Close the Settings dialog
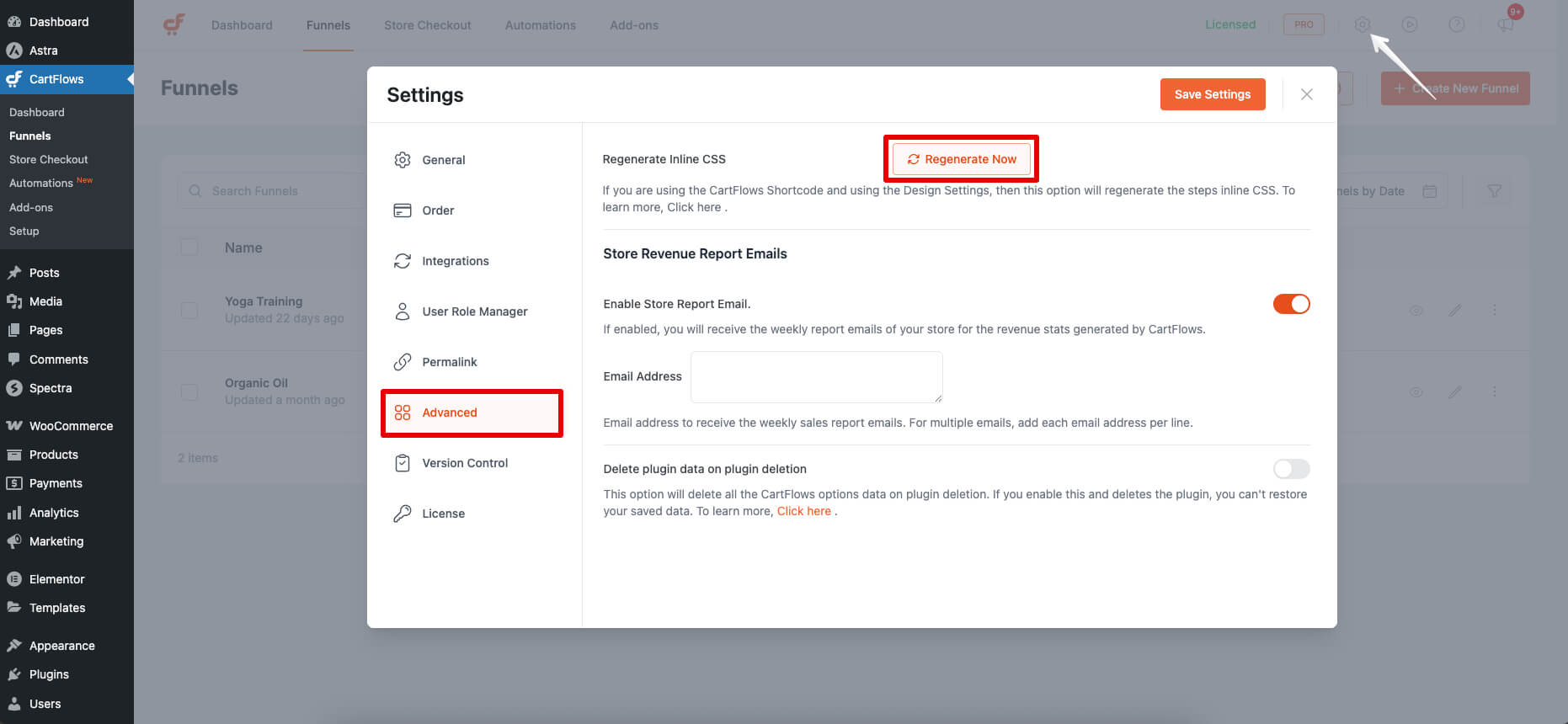This screenshot has width=1568, height=724. 1307,94
